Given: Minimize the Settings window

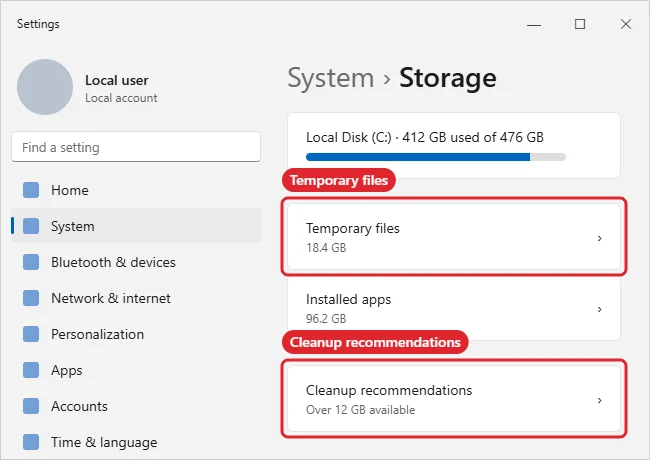Looking at the screenshot, I should pyautogui.click(x=534, y=24).
